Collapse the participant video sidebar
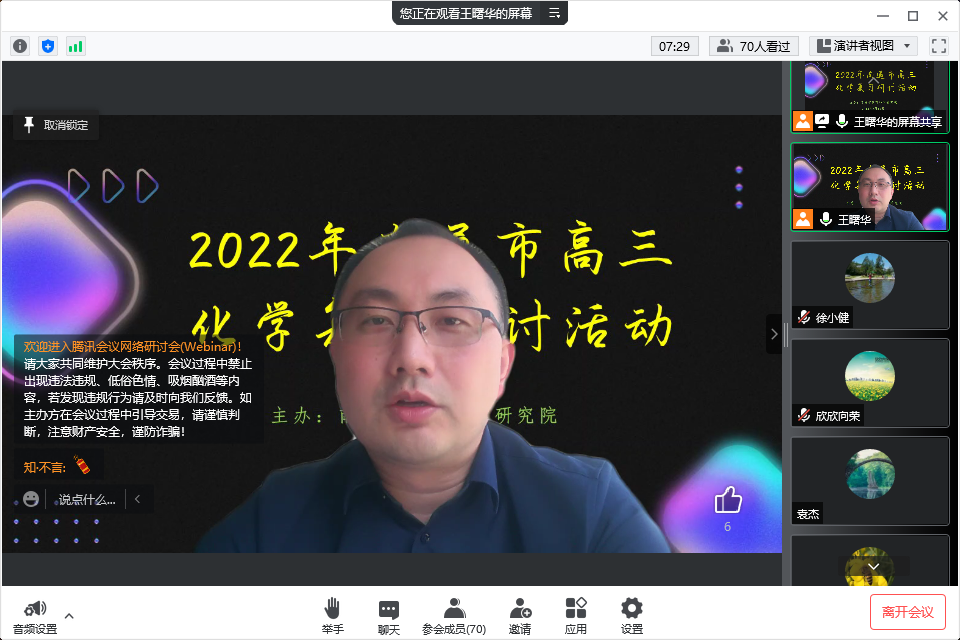960x640 pixels. pos(773,334)
